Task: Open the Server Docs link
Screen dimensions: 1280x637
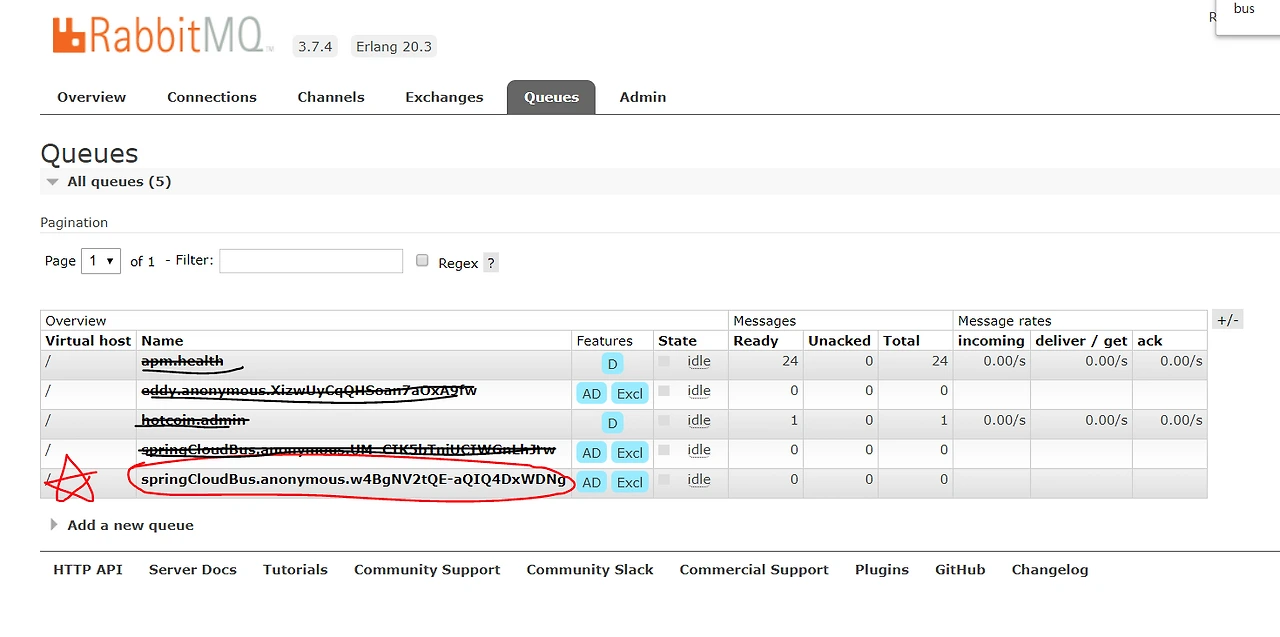Action: (193, 570)
